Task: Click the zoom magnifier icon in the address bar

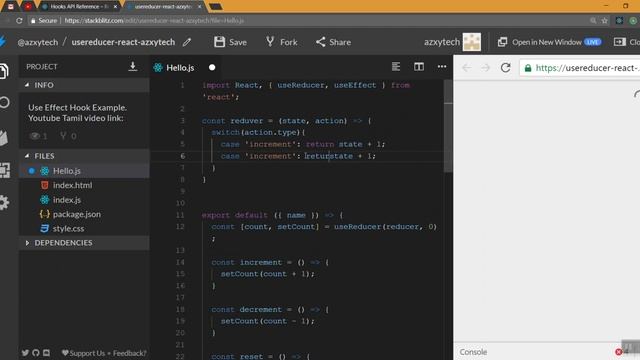Action: (x=593, y=20)
